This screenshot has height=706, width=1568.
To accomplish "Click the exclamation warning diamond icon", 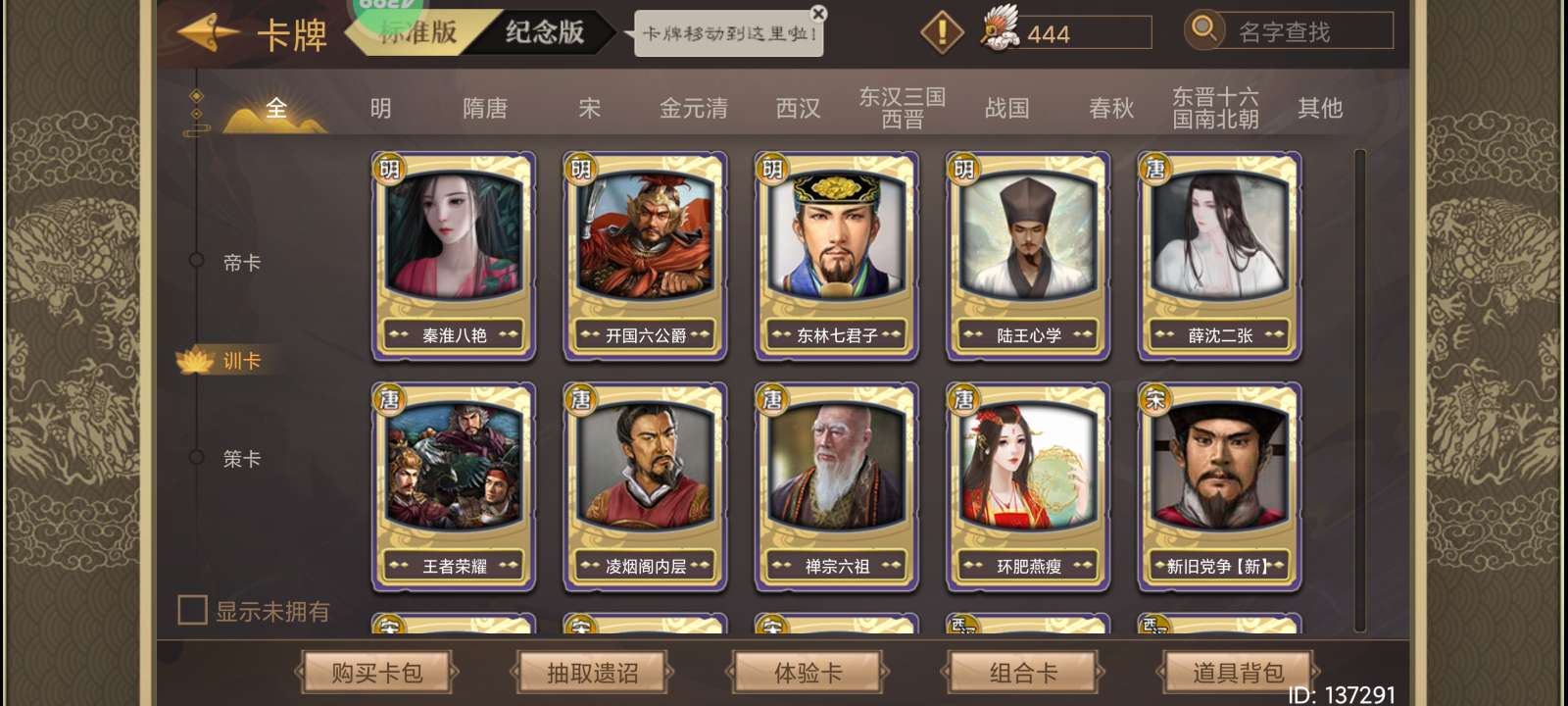I will 942,32.
